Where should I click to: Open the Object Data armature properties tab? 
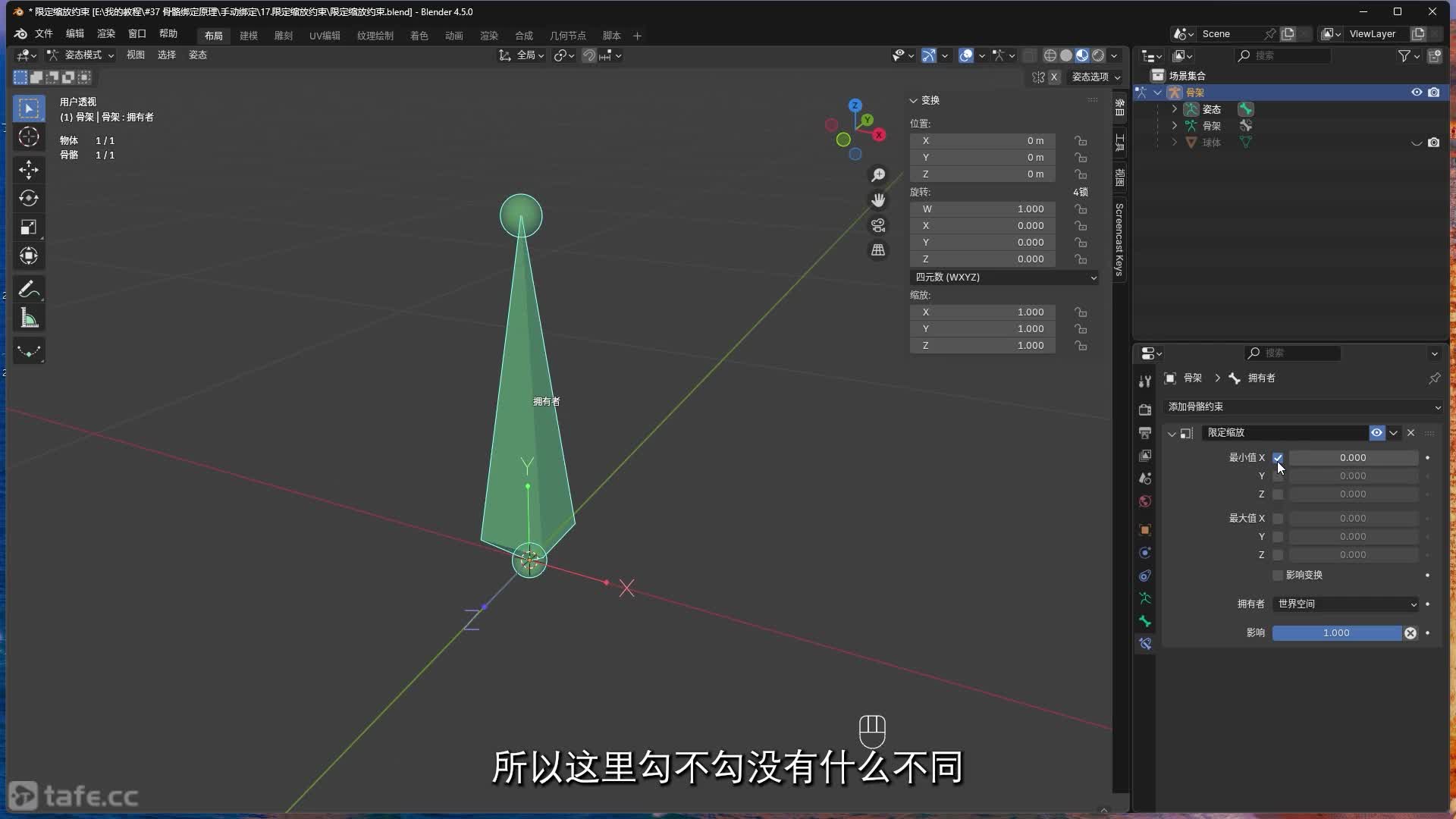(1145, 598)
